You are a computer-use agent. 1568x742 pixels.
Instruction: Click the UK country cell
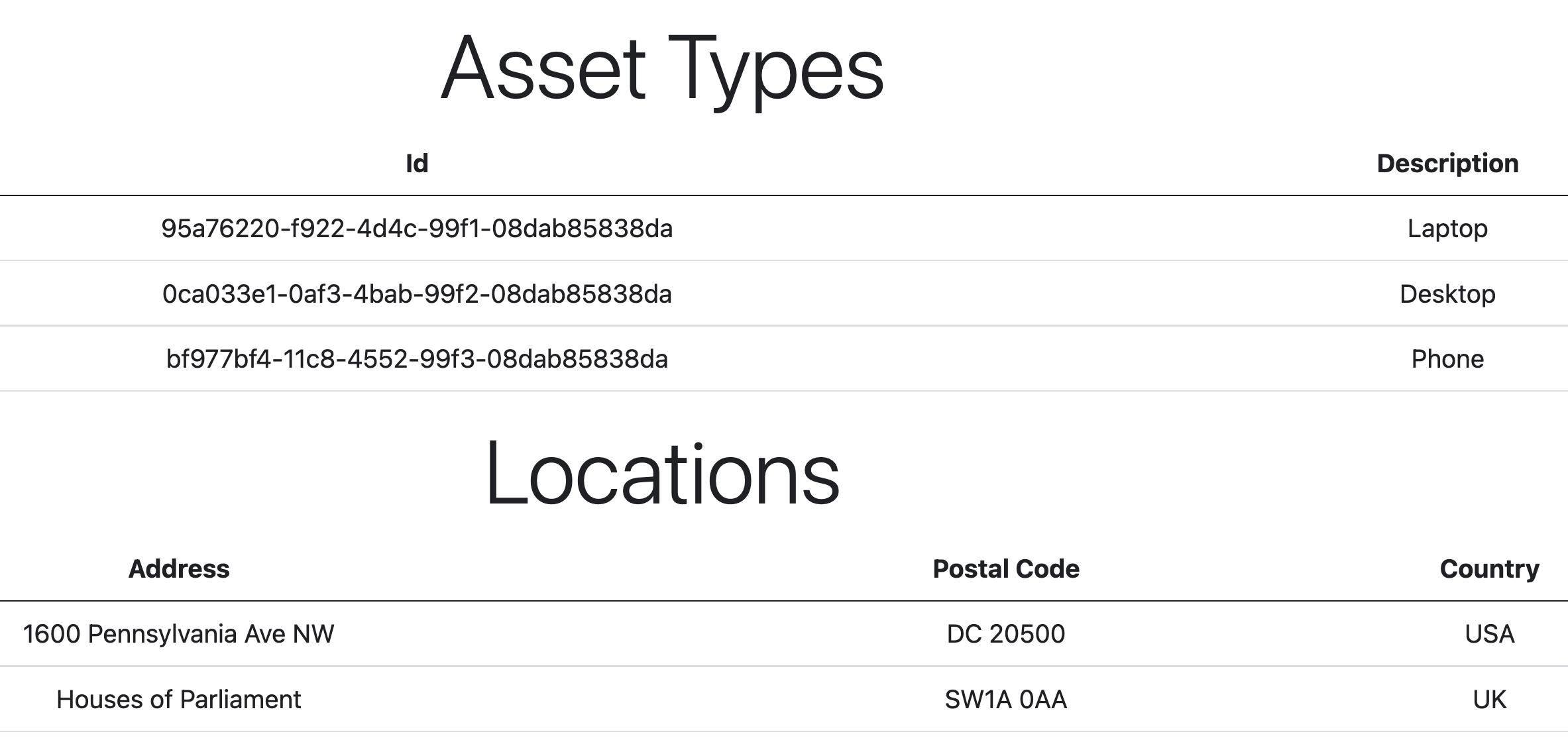pyautogui.click(x=1489, y=700)
